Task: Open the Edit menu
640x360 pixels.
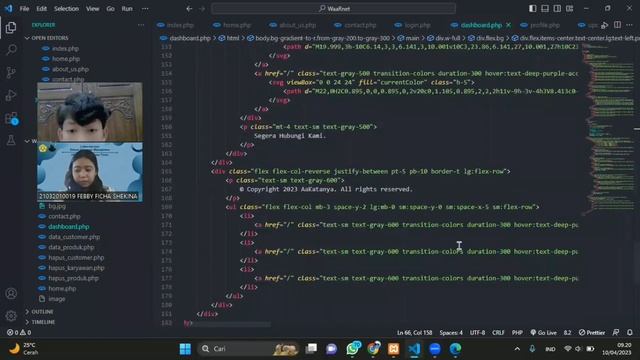Action: (41, 8)
